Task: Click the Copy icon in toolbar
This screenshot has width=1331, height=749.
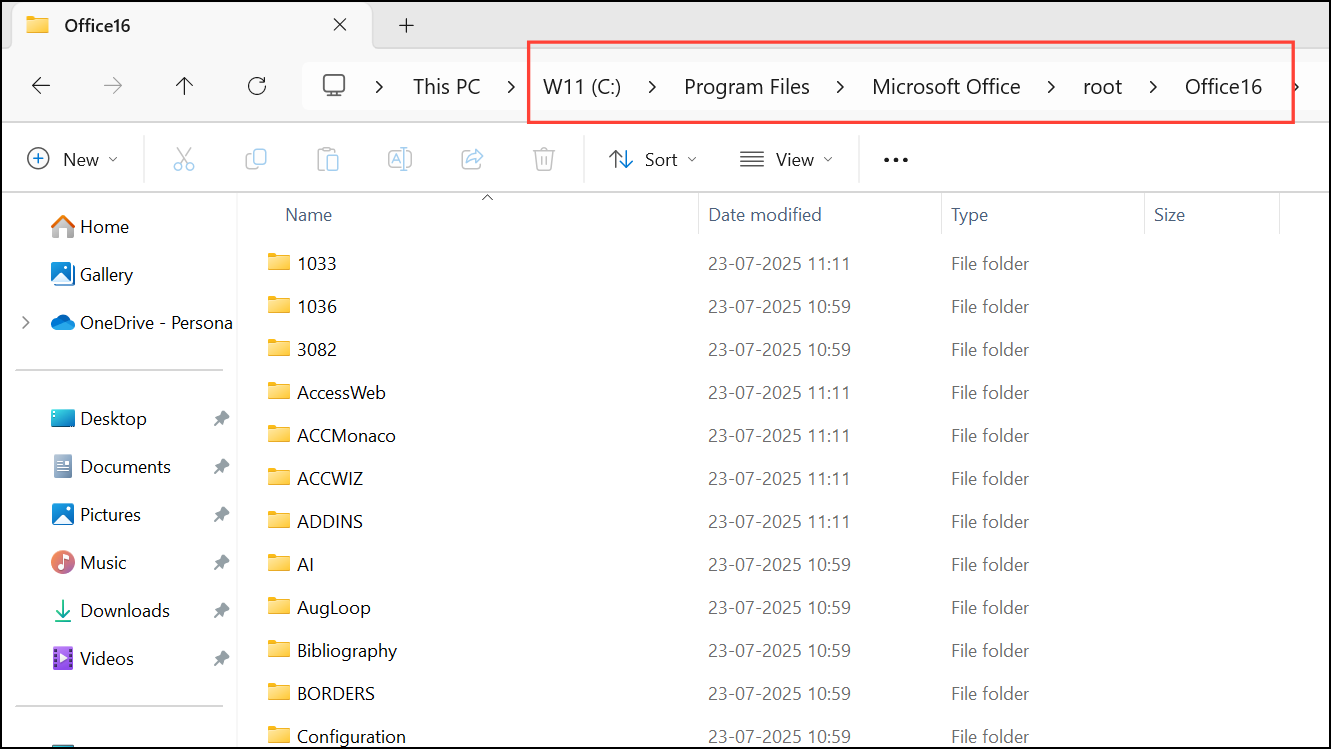Action: [x=256, y=159]
